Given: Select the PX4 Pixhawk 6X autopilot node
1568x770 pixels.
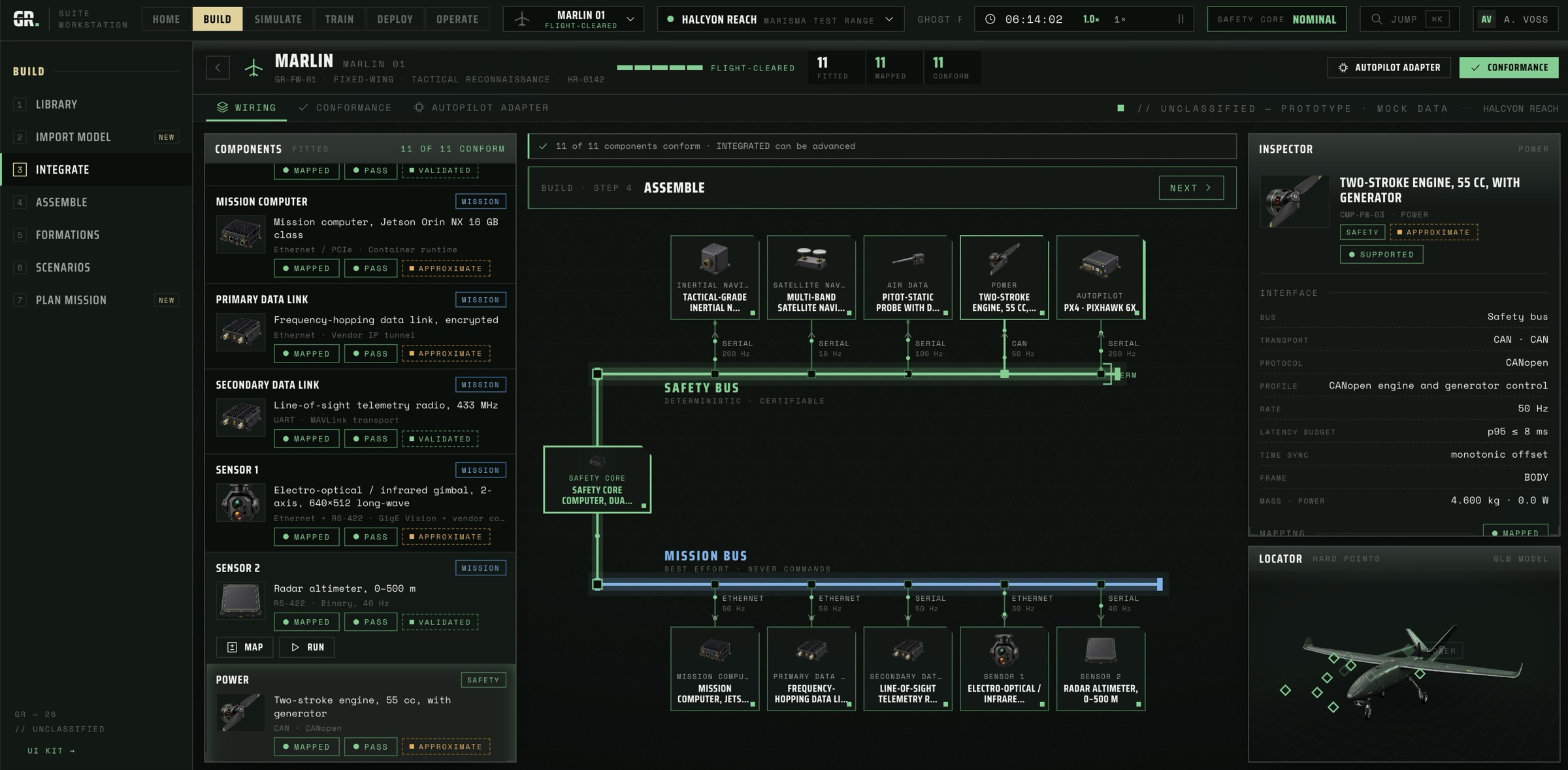Looking at the screenshot, I should (1100, 278).
